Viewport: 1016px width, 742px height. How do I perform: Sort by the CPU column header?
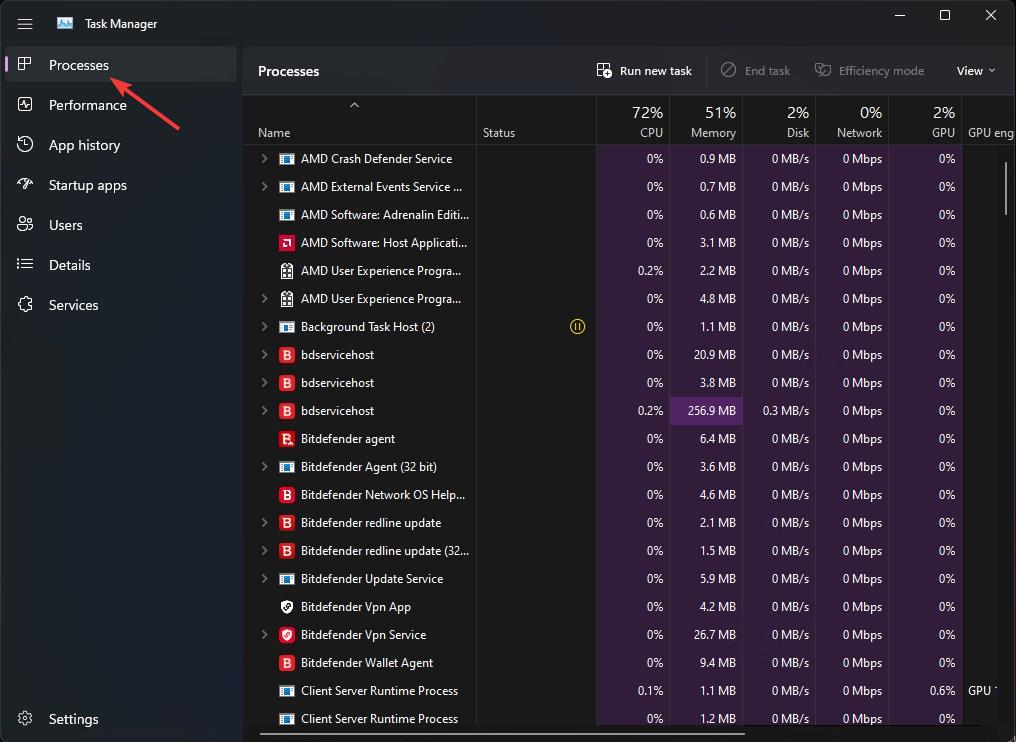click(x=633, y=121)
